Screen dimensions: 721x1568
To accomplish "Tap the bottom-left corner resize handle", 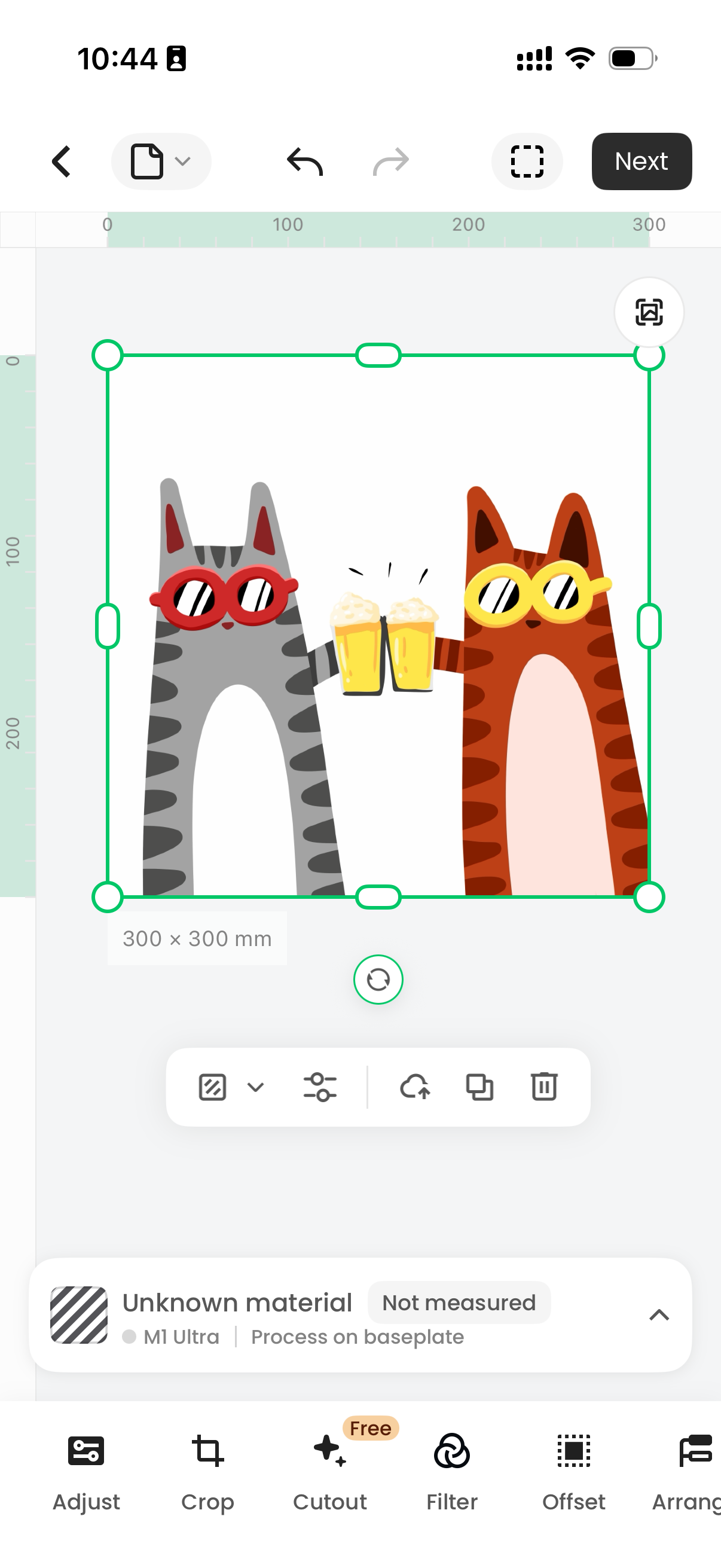I will click(x=108, y=897).
